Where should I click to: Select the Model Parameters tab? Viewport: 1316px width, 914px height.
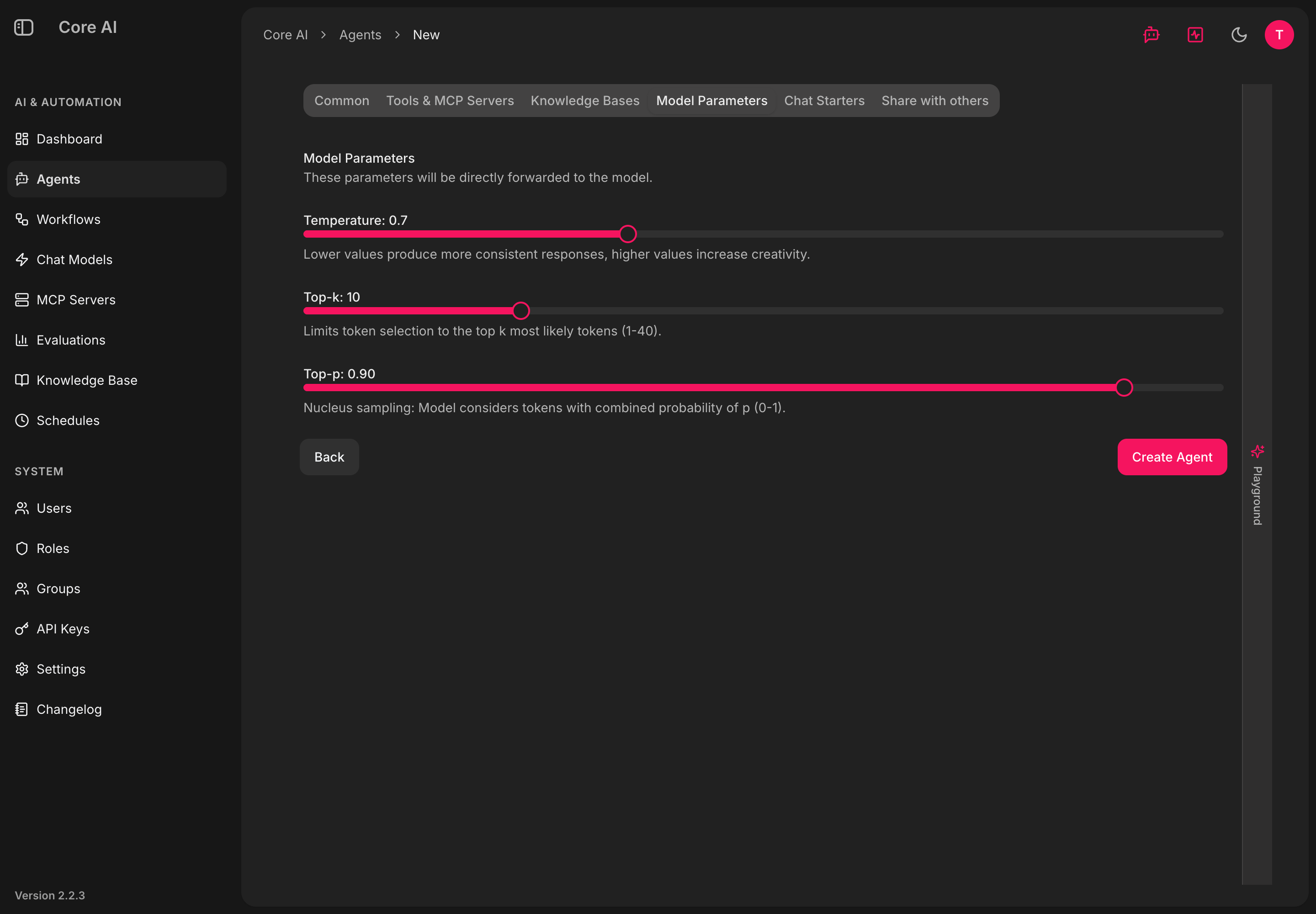click(711, 101)
